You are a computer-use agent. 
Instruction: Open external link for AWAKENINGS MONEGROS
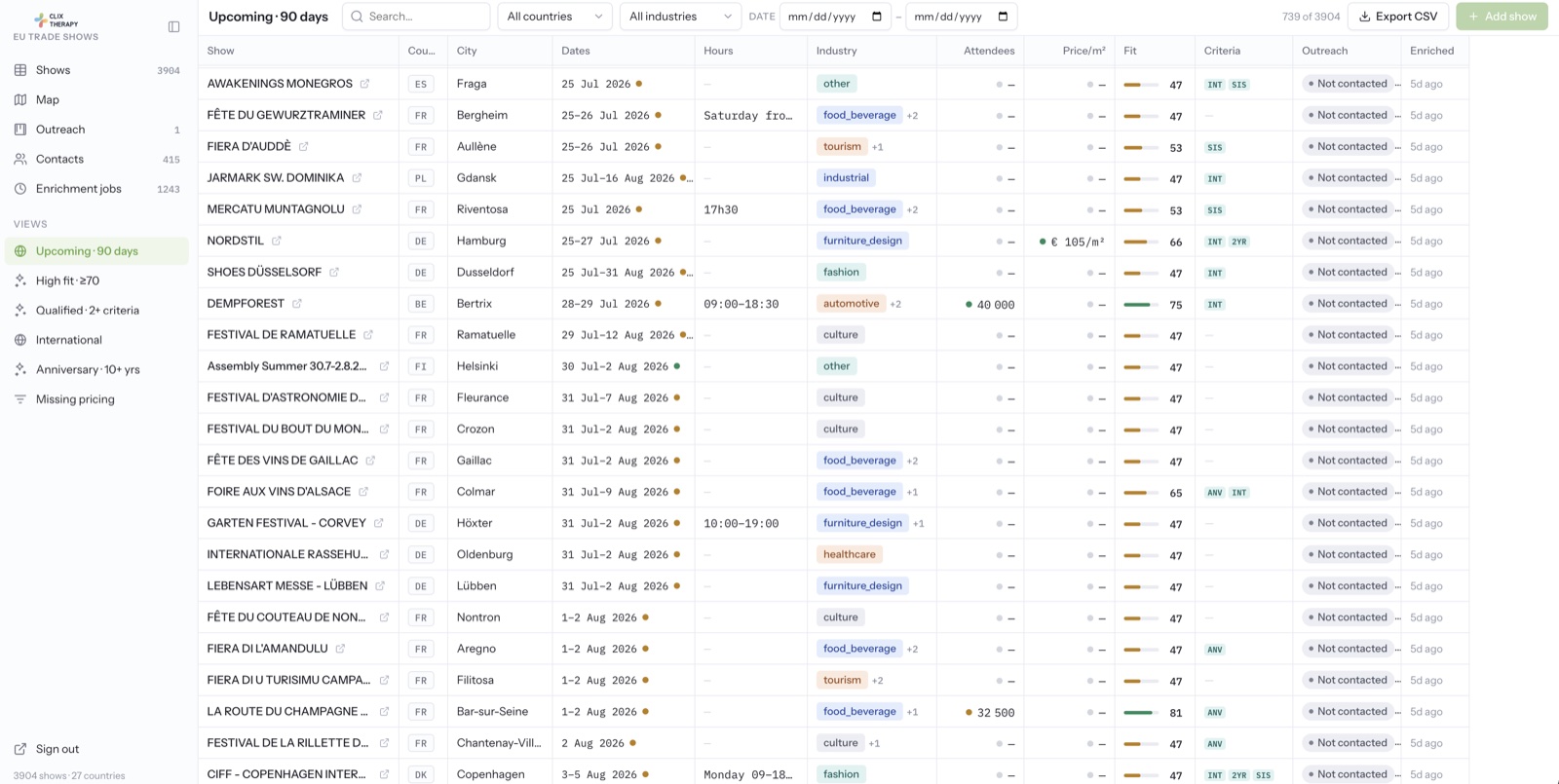(364, 84)
